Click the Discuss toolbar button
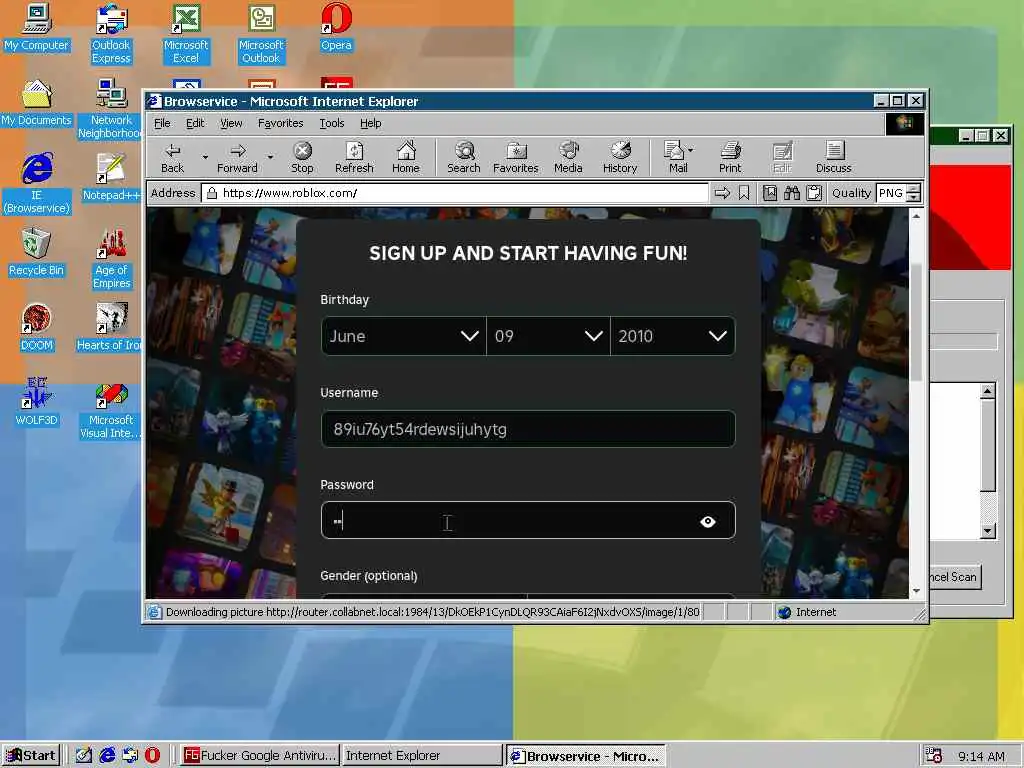This screenshot has width=1024, height=768. tap(833, 158)
